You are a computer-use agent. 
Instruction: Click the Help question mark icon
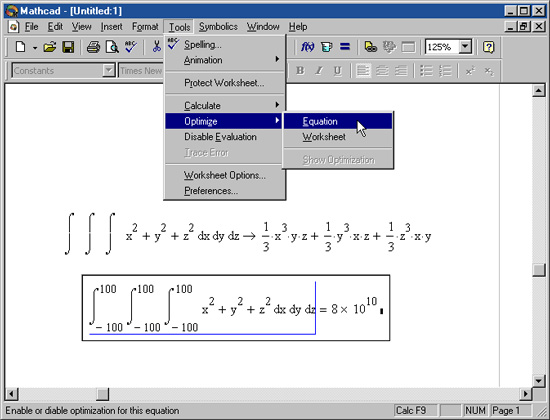point(489,47)
